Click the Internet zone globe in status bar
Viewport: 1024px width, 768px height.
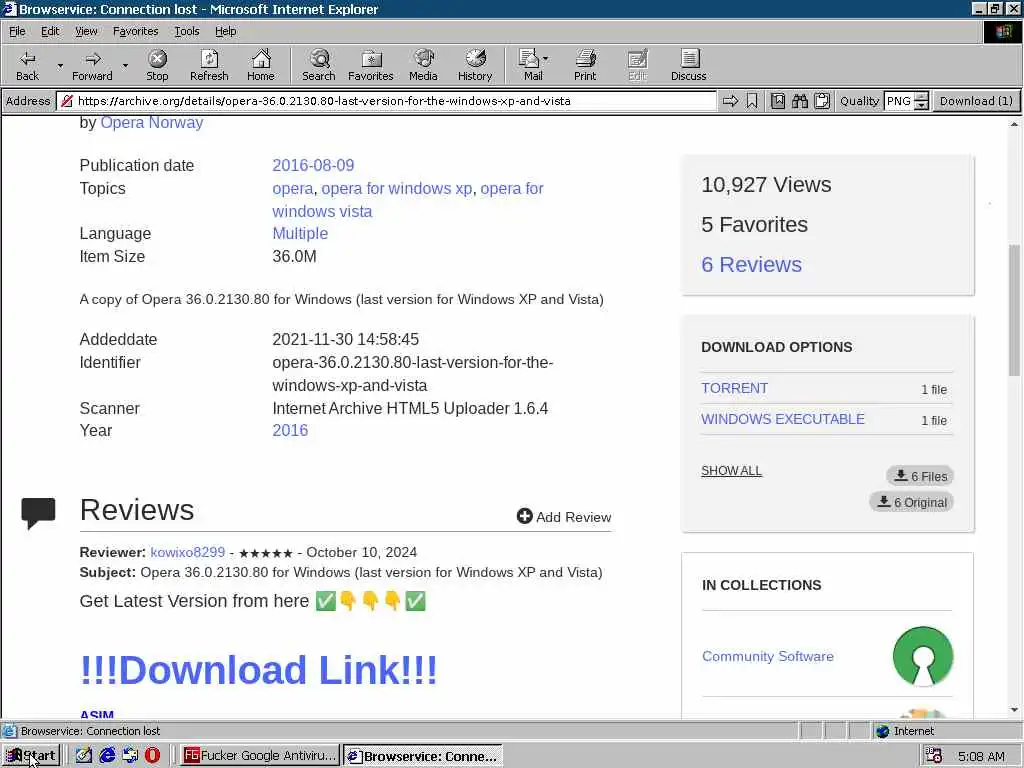click(x=882, y=731)
